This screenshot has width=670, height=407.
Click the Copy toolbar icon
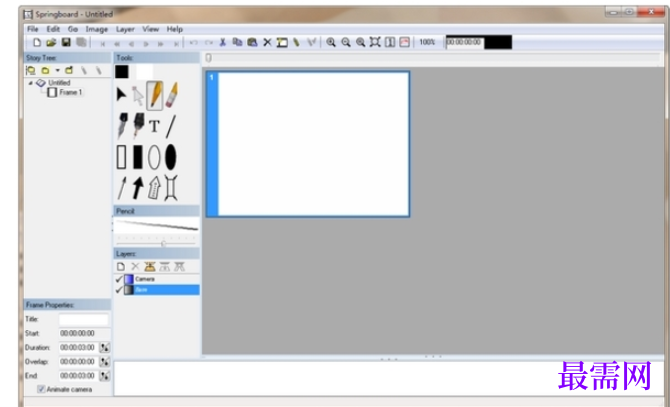[x=237, y=42]
